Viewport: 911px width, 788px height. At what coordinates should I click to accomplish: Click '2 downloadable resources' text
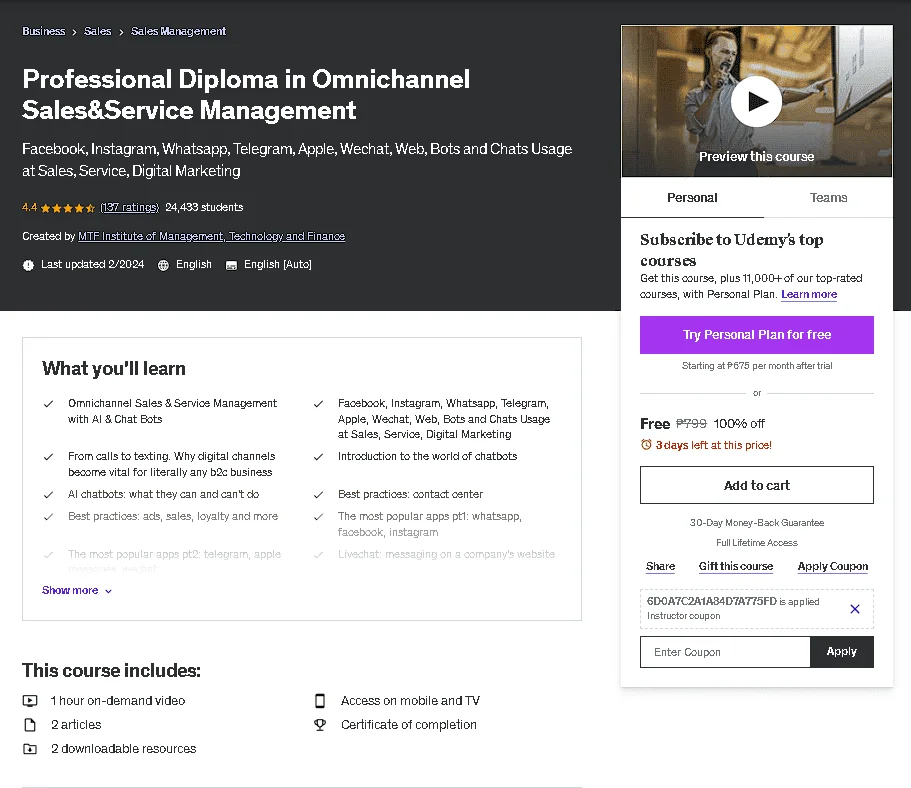pos(124,748)
